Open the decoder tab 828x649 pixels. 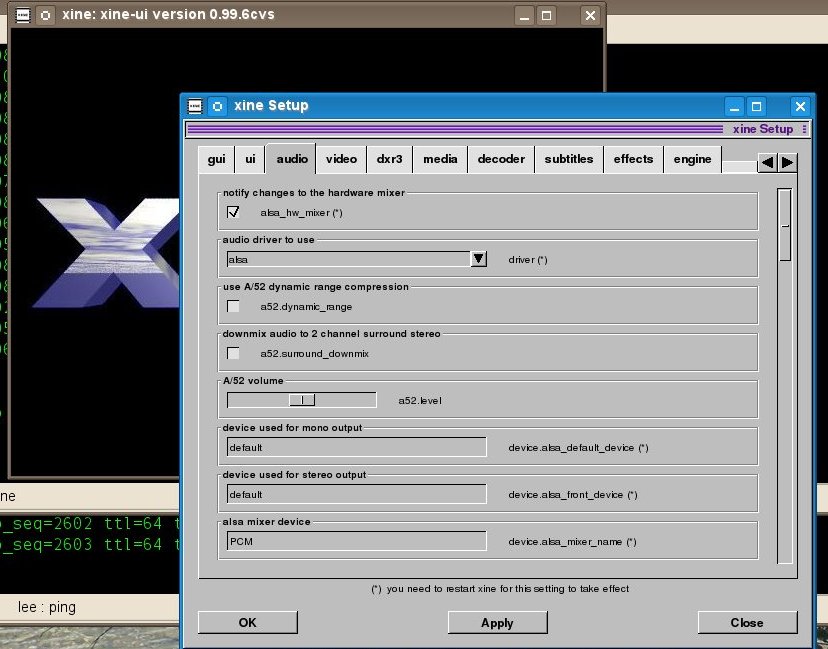(501, 159)
